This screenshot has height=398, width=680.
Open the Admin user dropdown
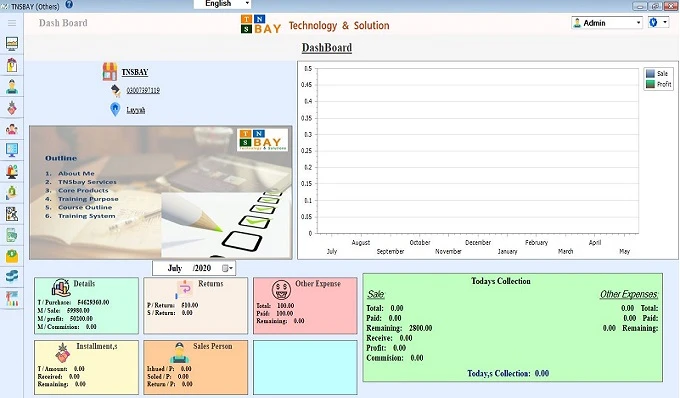607,23
